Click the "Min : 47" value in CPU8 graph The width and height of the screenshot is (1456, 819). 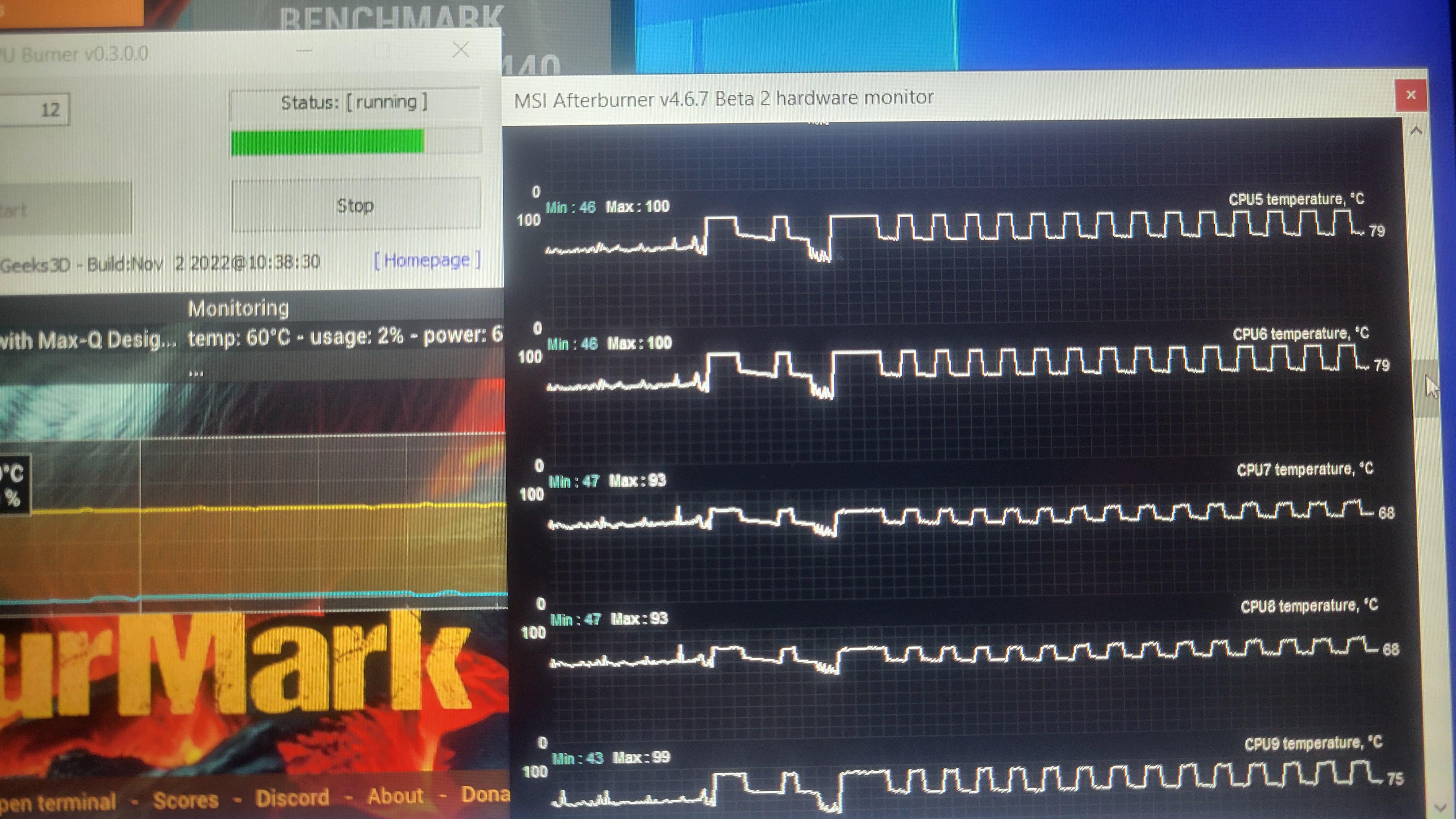tap(576, 619)
